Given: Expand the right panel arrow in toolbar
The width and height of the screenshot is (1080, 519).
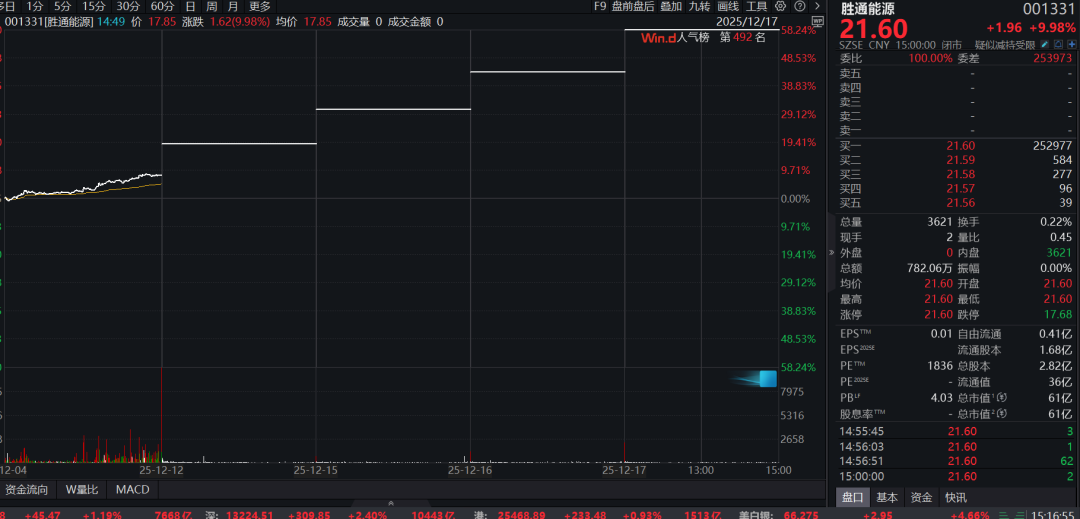Looking at the screenshot, I should 819,6.
